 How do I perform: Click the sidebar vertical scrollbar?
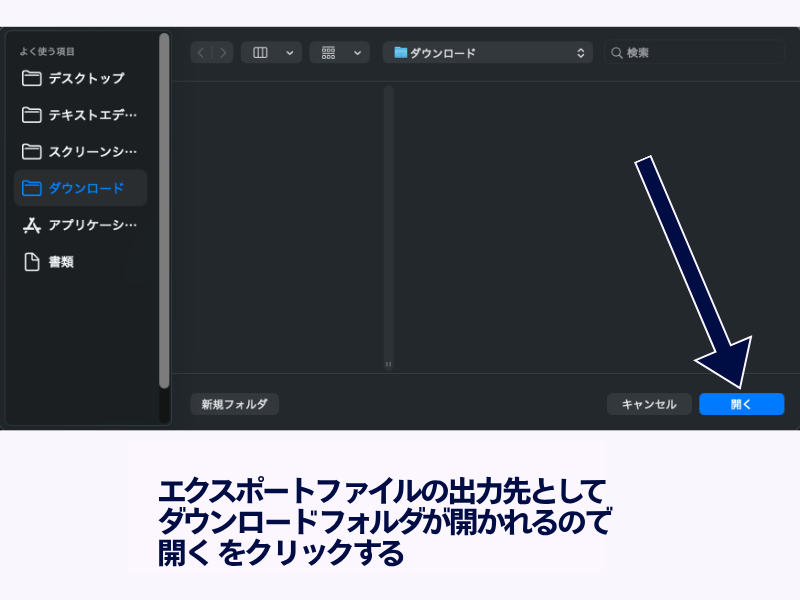tap(164, 210)
